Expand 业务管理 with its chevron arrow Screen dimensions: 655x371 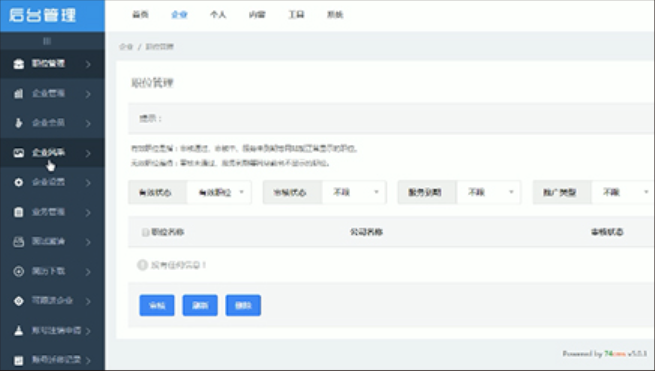88,213
